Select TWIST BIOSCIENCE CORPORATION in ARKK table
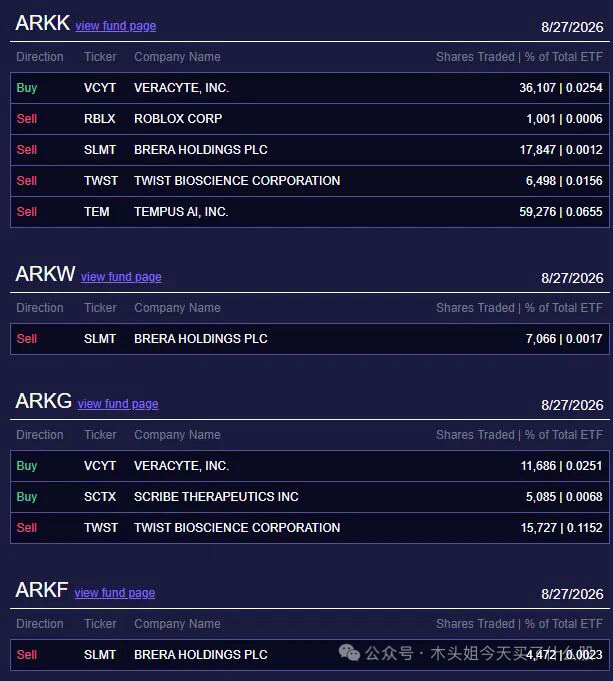613x681 pixels. [x=237, y=181]
